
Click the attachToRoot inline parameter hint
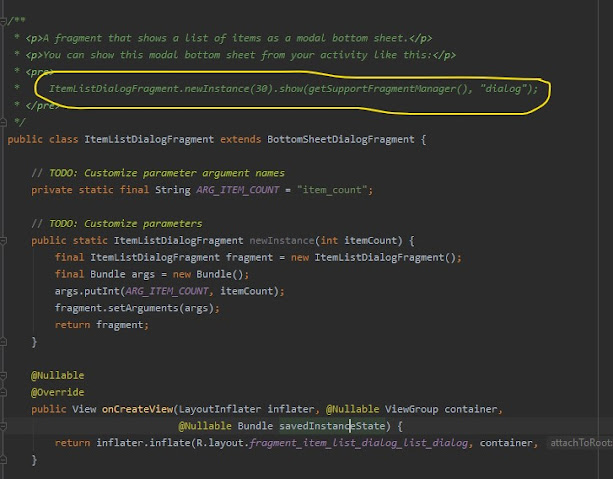(578, 443)
